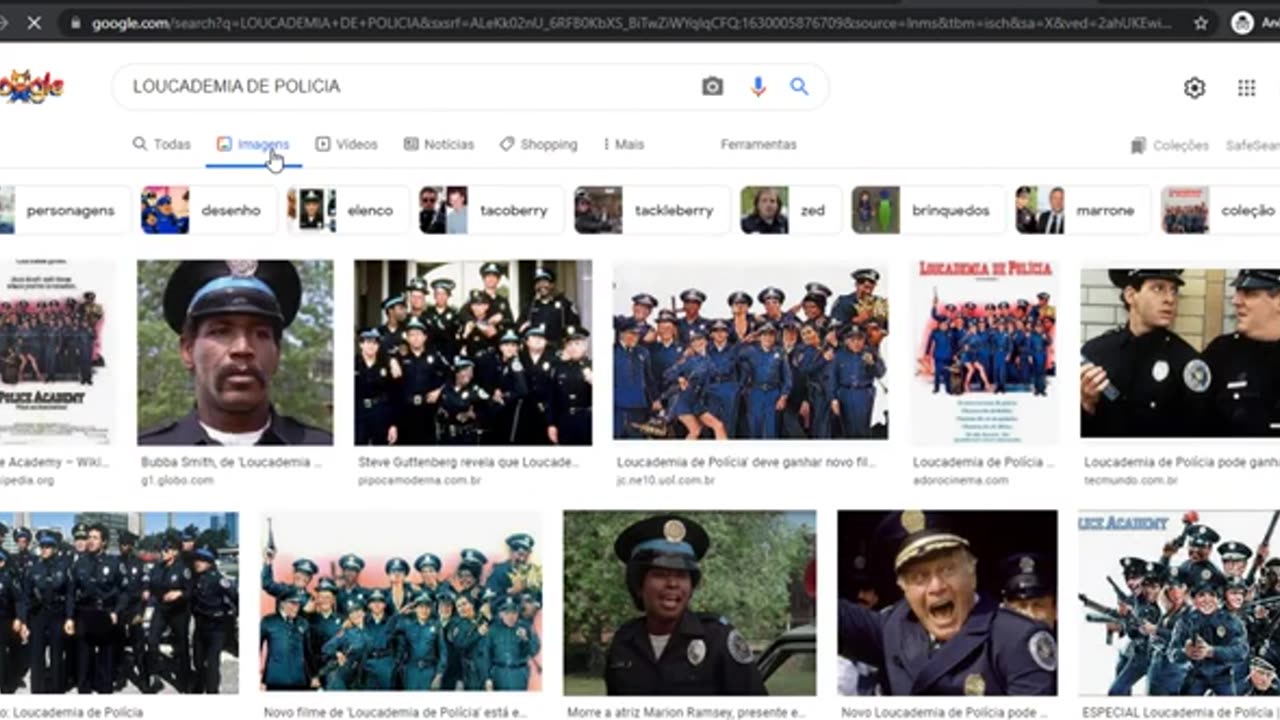The height and width of the screenshot is (720, 1280).
Task: Bookmark this page with the star icon
Action: 1201,23
